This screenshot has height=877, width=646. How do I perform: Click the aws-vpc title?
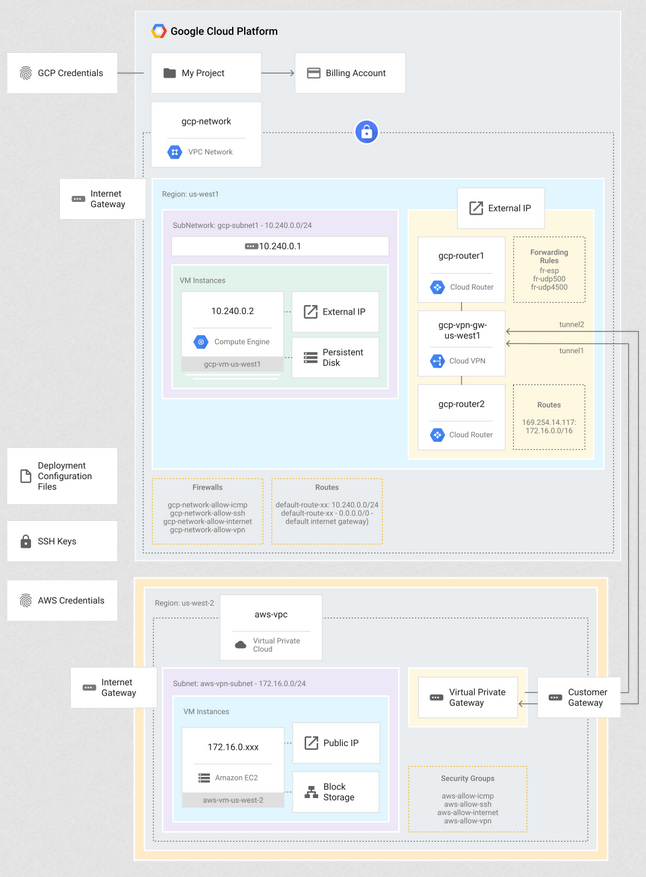coord(271,614)
